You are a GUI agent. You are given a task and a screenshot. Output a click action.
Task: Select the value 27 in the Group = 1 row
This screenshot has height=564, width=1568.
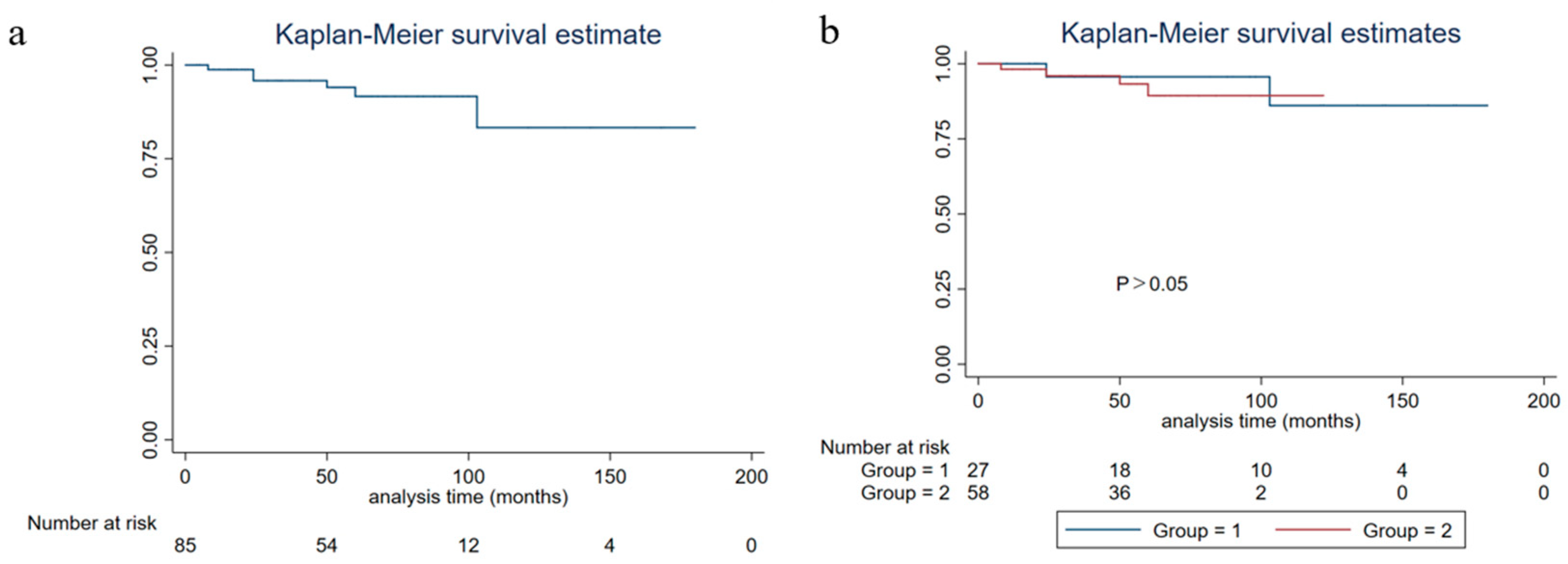coord(977,470)
